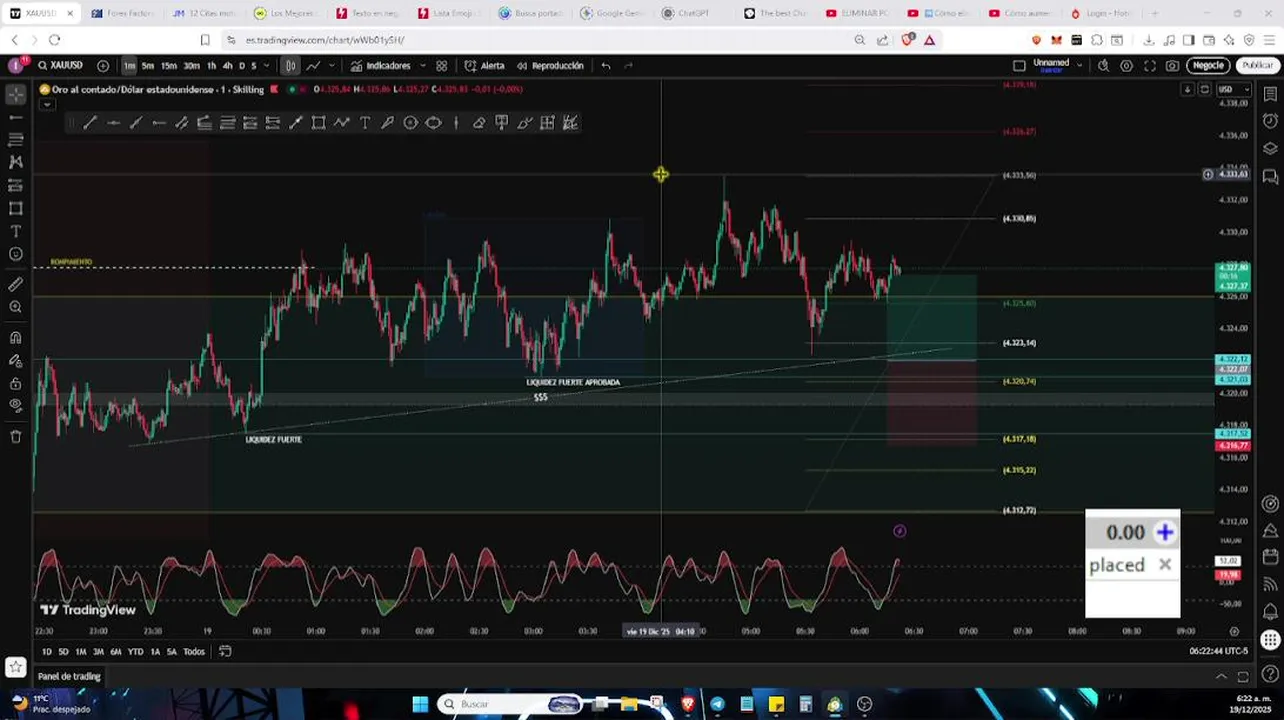Take a chart snapshot with camera icon
The width and height of the screenshot is (1284, 720).
click(x=1172, y=66)
